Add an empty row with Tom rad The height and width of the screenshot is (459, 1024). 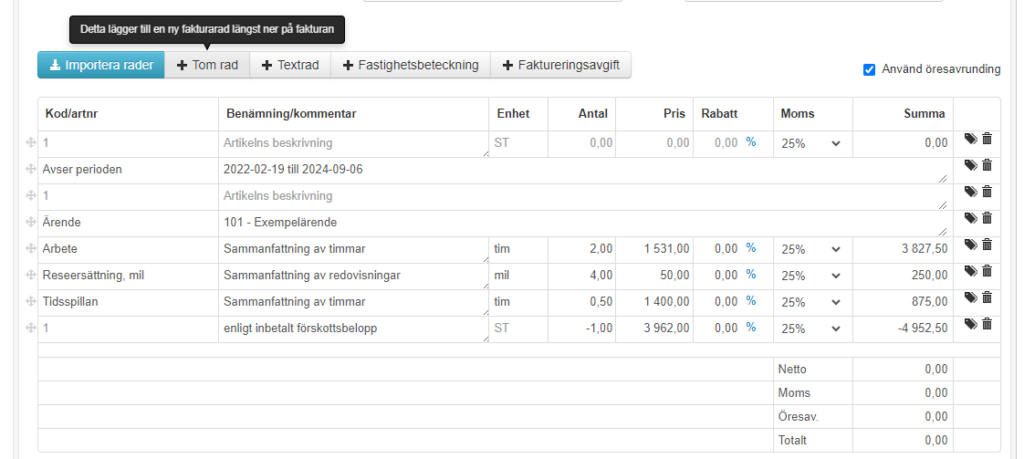click(x=207, y=65)
